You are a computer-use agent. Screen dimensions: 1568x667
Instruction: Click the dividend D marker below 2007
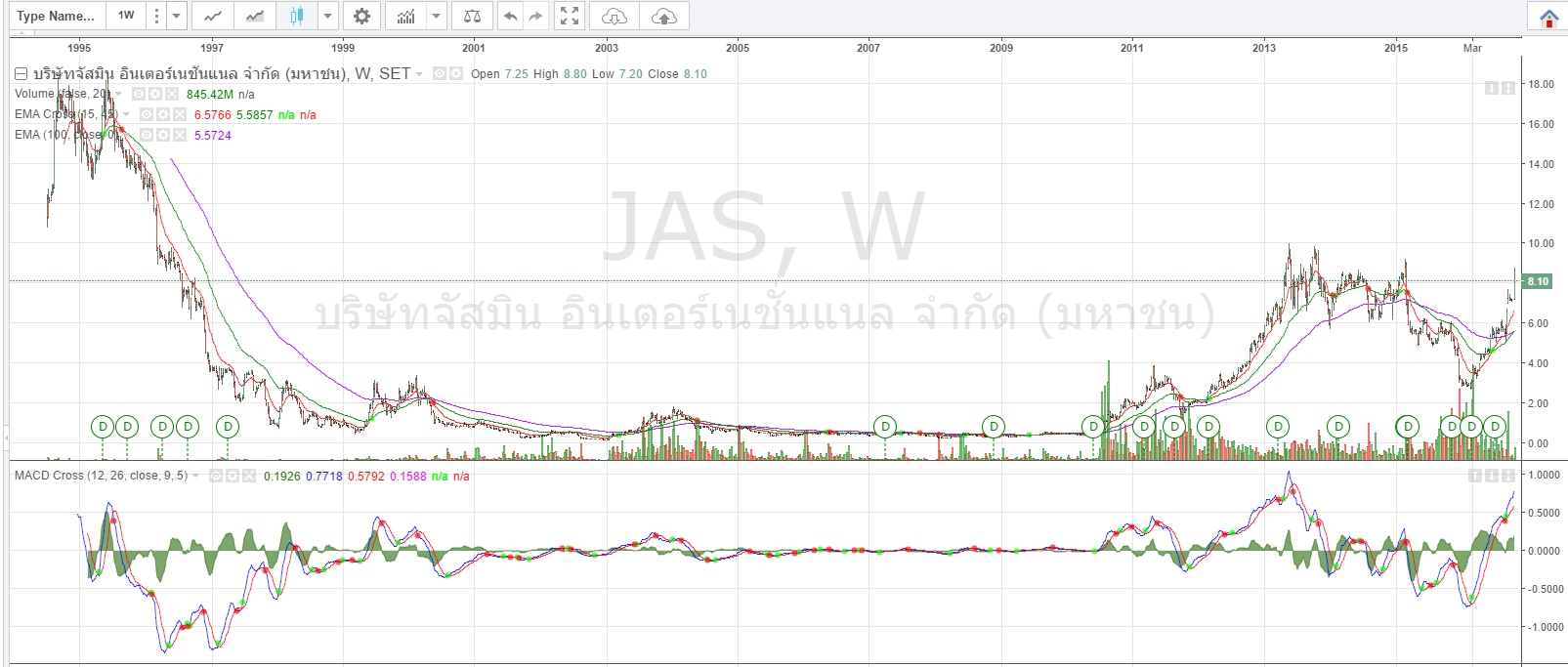(x=885, y=426)
